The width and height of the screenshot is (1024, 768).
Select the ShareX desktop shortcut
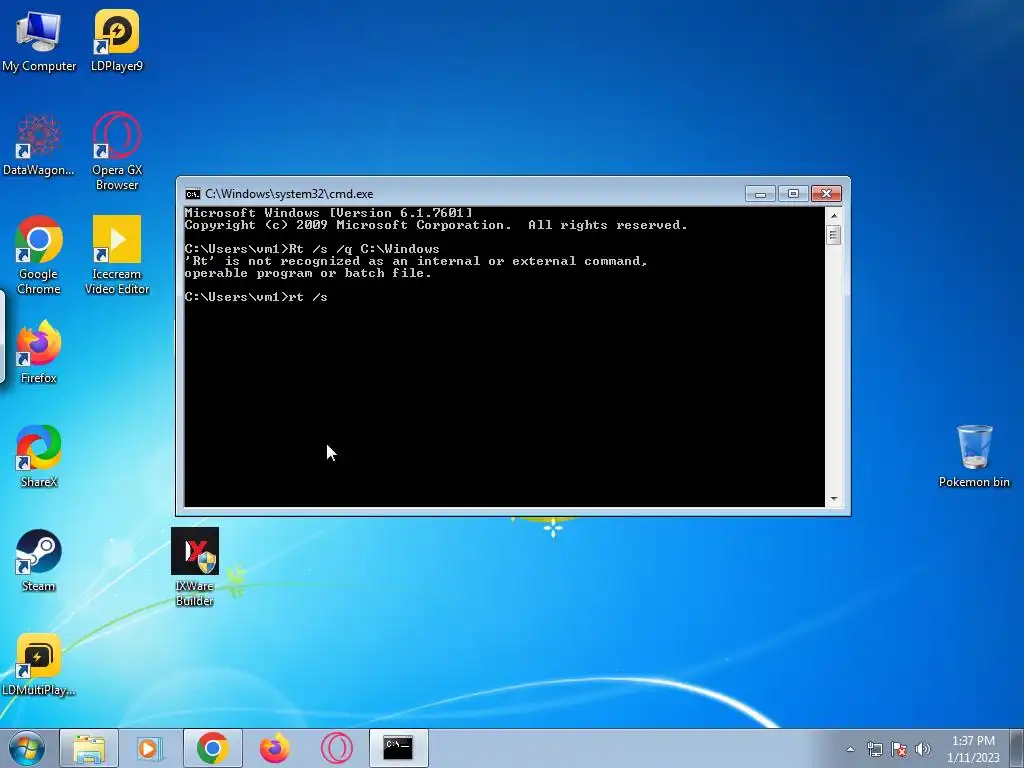[x=39, y=456]
